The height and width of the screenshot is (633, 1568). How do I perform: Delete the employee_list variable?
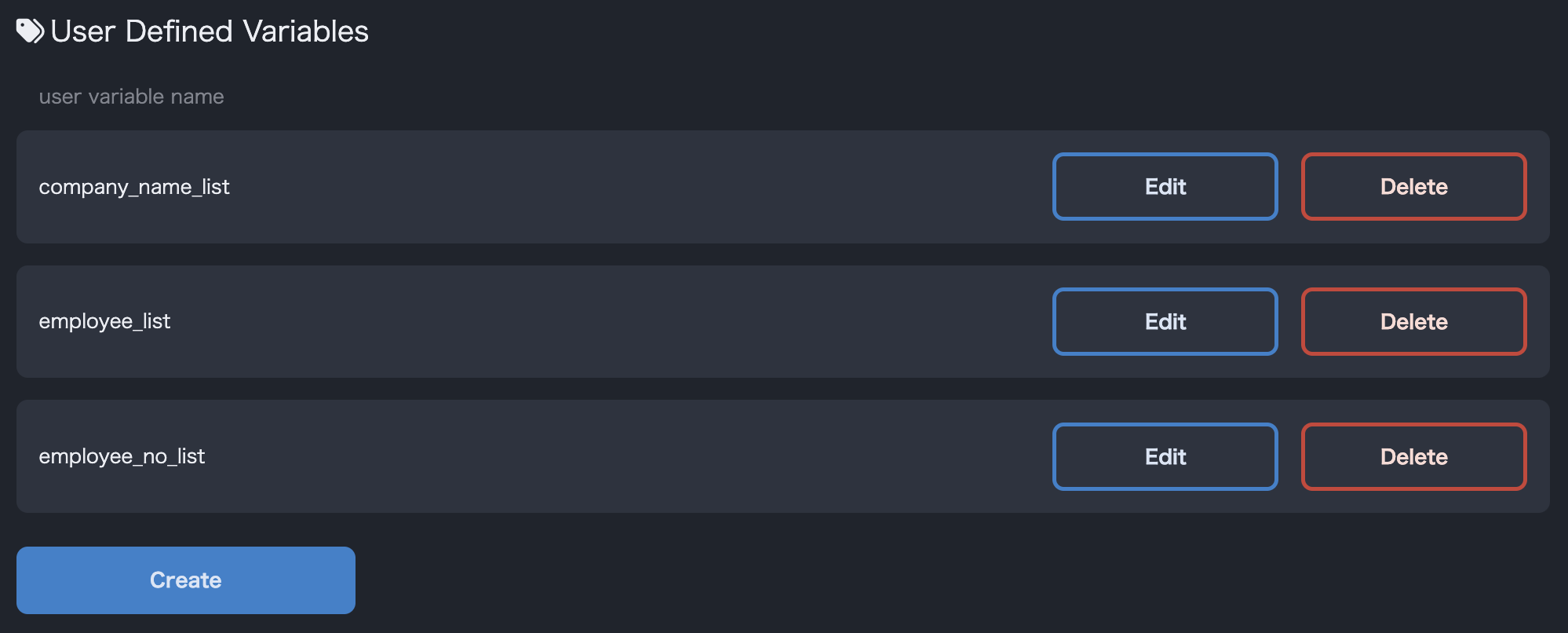tap(1413, 322)
